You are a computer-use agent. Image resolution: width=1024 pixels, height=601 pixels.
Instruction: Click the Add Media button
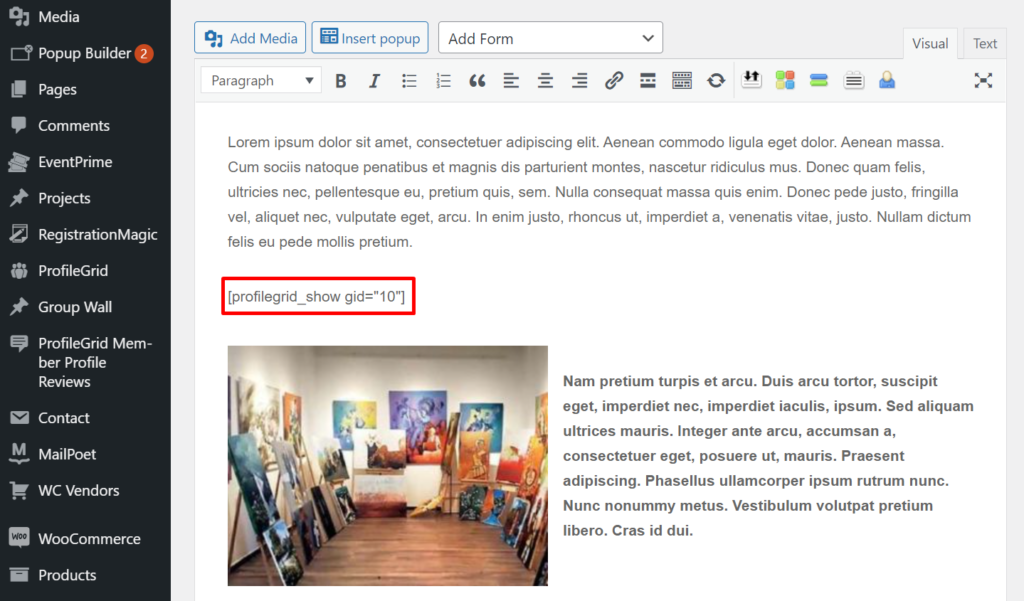tap(249, 37)
